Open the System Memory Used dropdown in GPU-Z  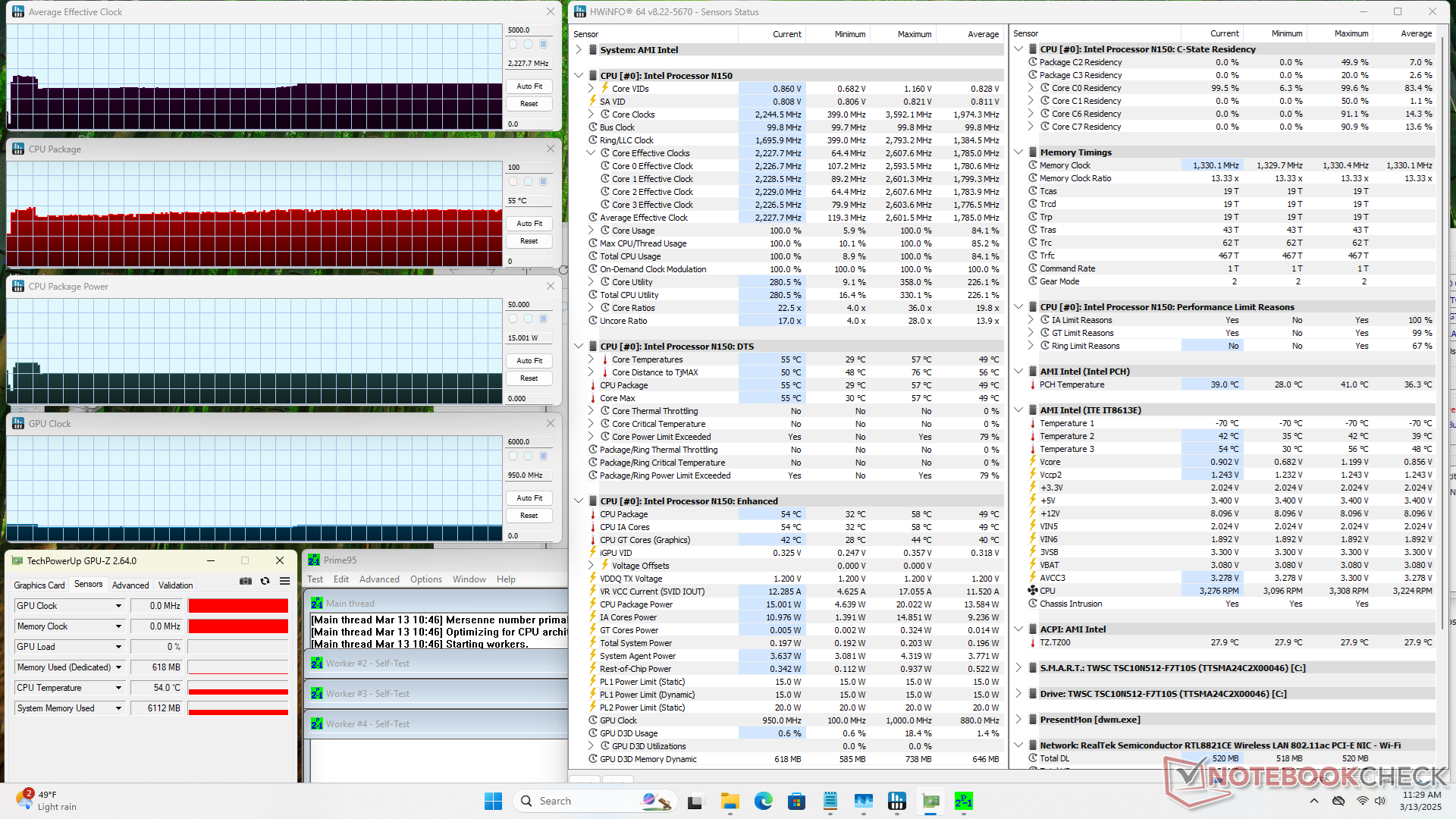point(118,708)
